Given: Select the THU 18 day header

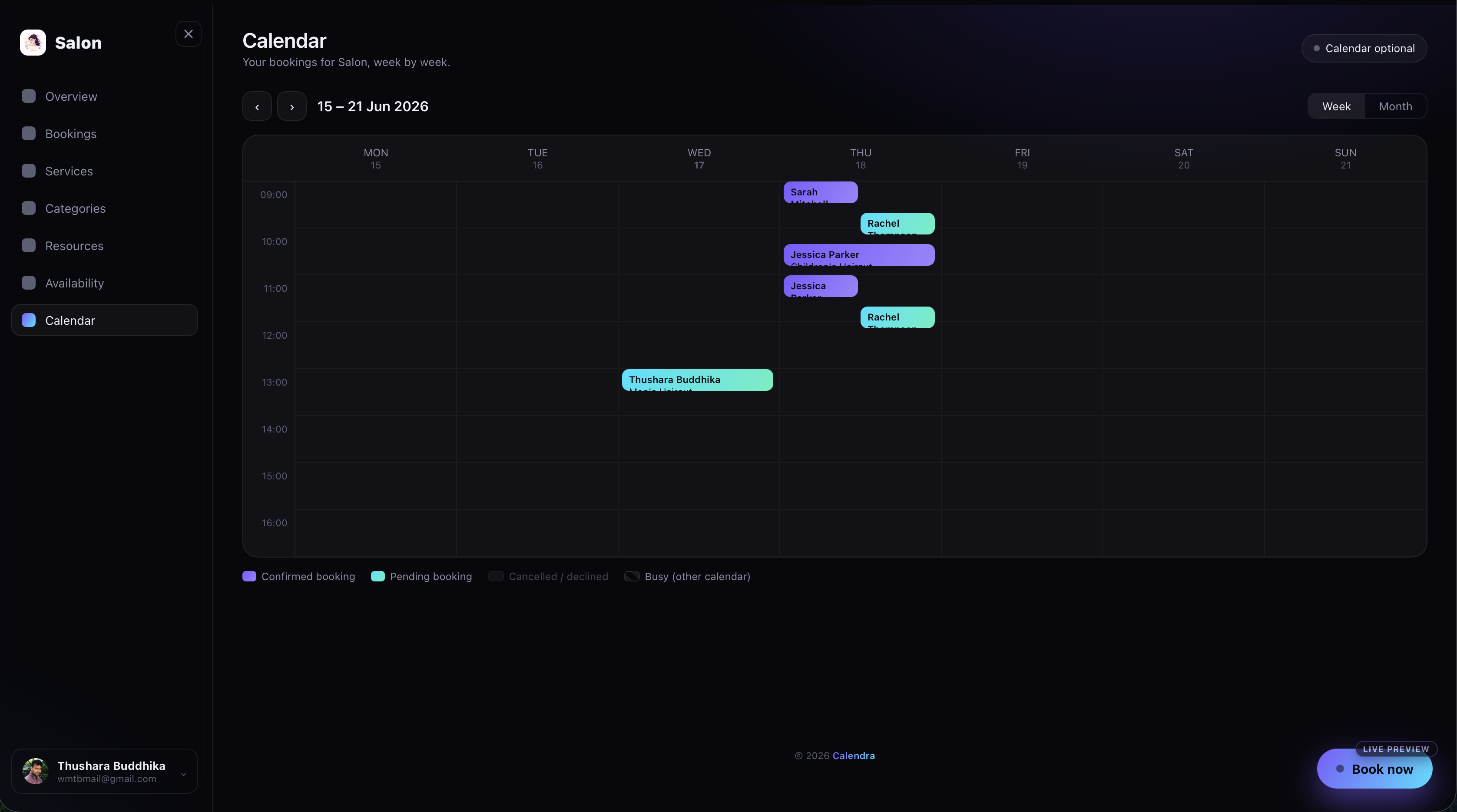Looking at the screenshot, I should [x=860, y=158].
